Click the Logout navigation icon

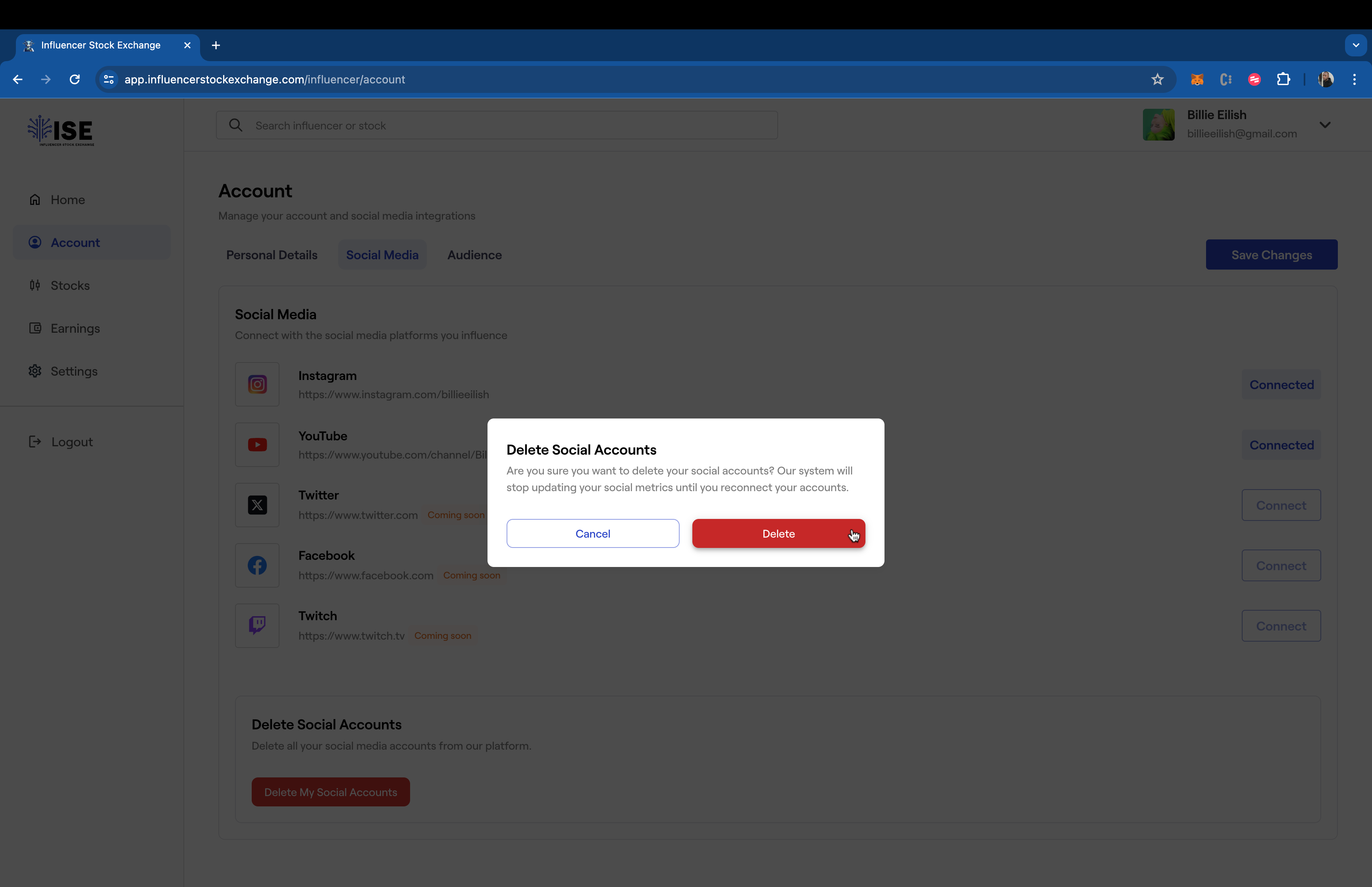click(x=33, y=441)
